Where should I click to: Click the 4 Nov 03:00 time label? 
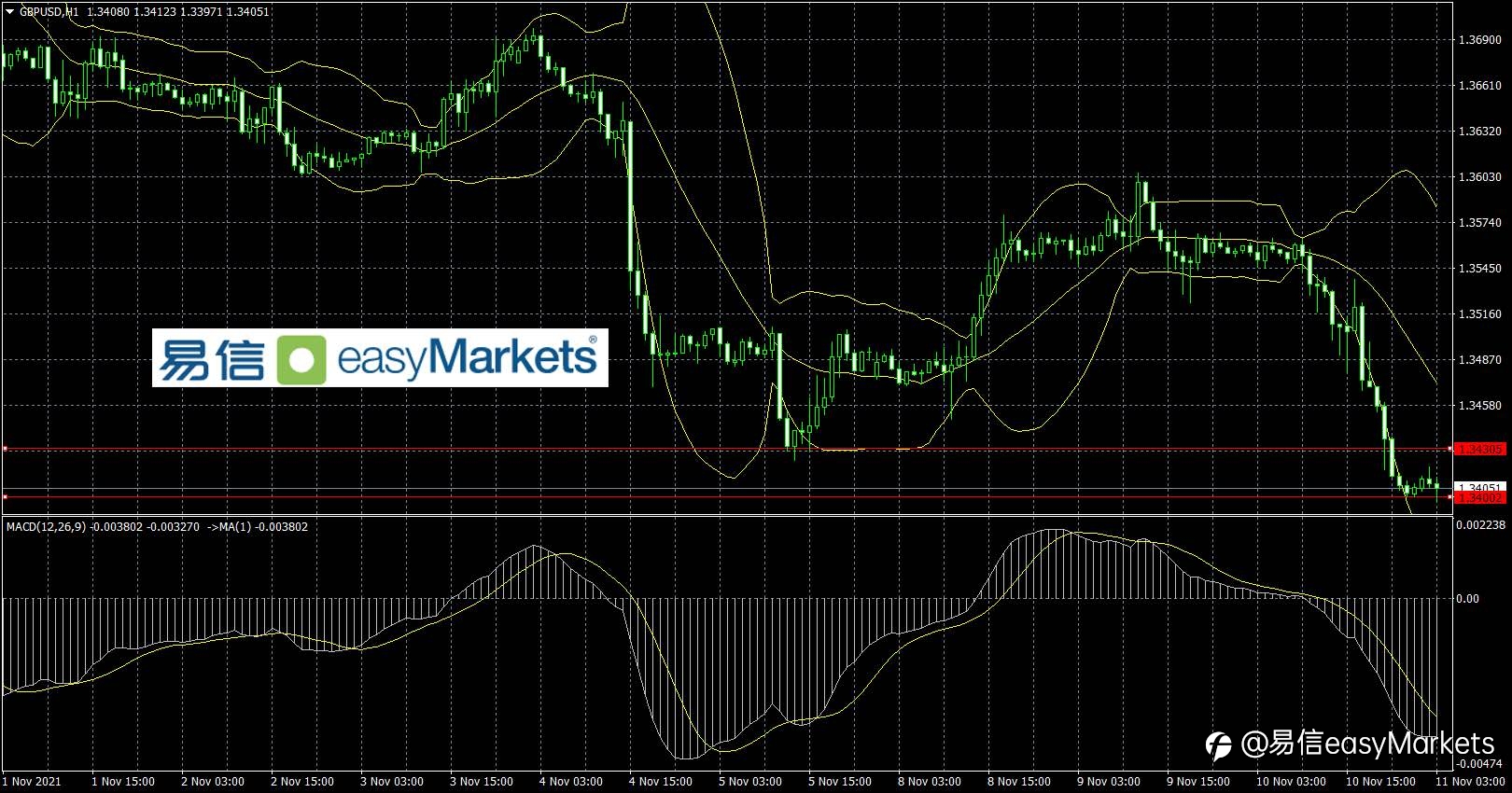pos(571,782)
